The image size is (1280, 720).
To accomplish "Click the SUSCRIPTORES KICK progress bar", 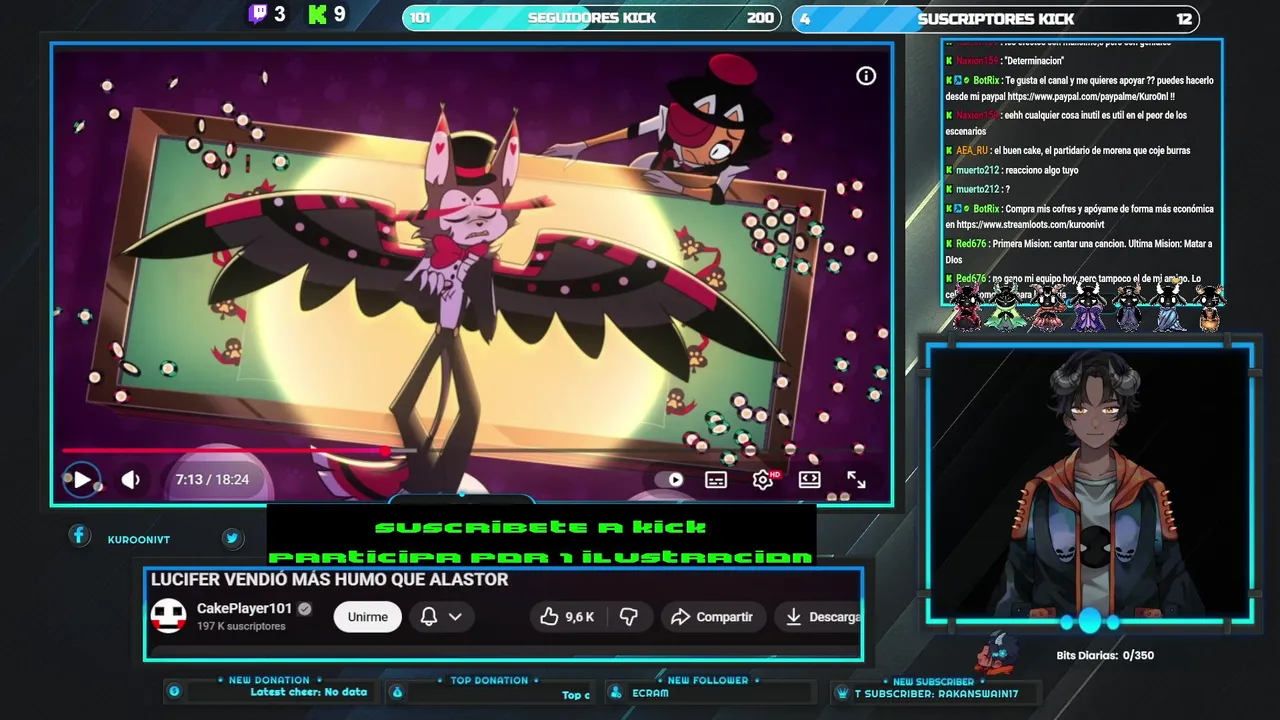I will pyautogui.click(x=995, y=18).
